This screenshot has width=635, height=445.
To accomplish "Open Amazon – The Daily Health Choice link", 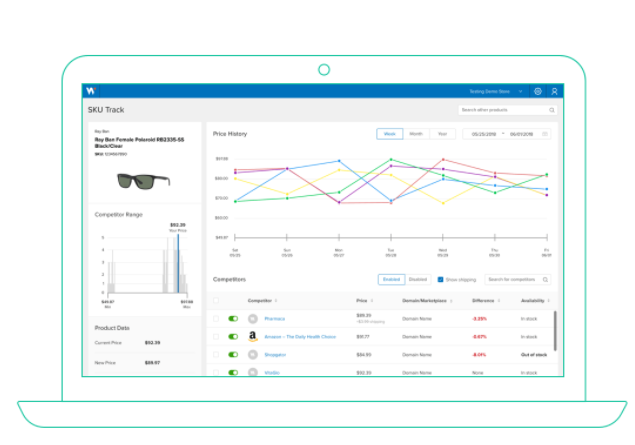I will pos(300,337).
